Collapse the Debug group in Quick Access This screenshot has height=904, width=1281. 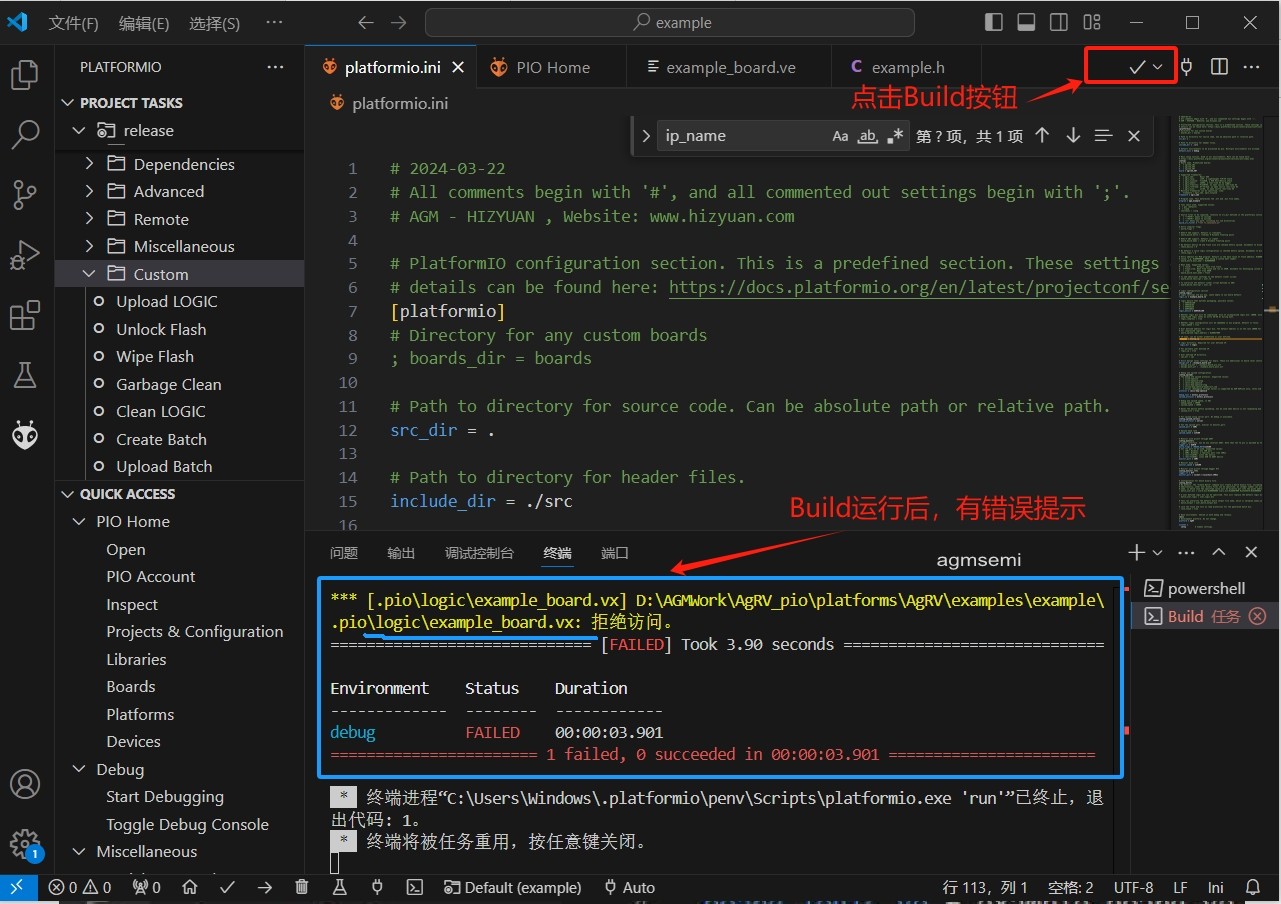tap(79, 769)
